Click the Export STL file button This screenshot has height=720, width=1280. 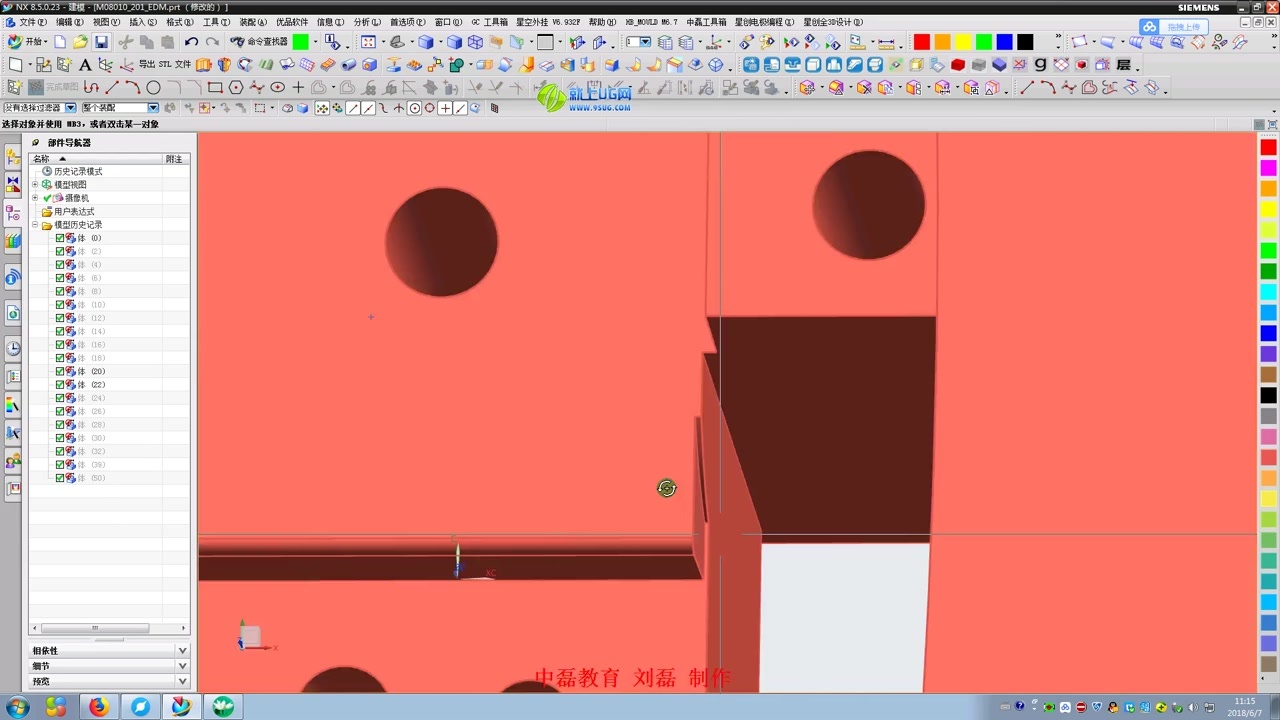coord(165,65)
